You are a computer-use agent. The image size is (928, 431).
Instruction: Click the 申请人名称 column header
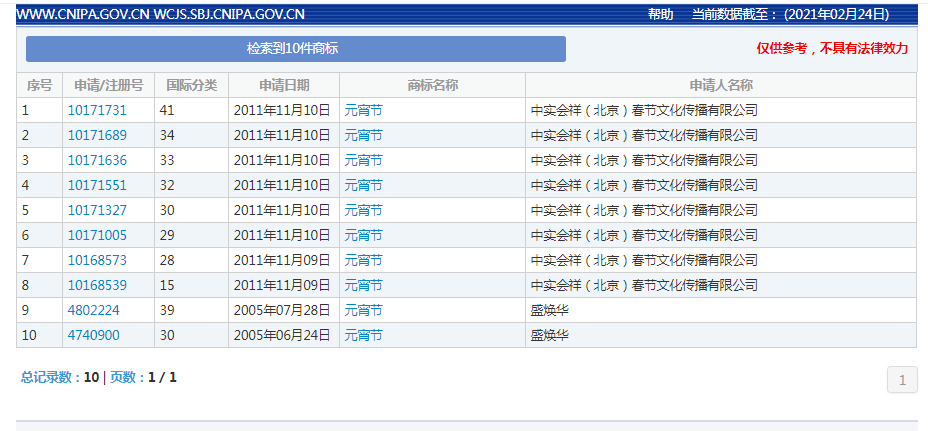click(721, 85)
